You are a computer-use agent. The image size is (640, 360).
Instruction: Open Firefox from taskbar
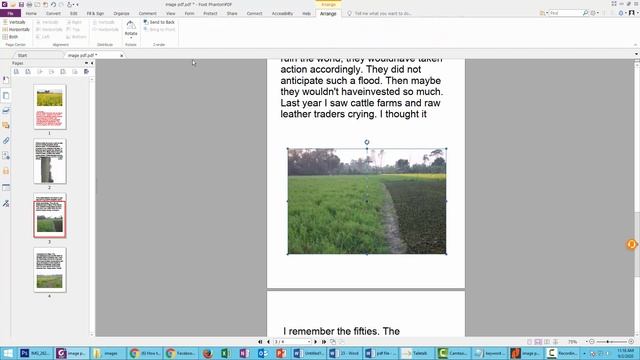click(207, 353)
